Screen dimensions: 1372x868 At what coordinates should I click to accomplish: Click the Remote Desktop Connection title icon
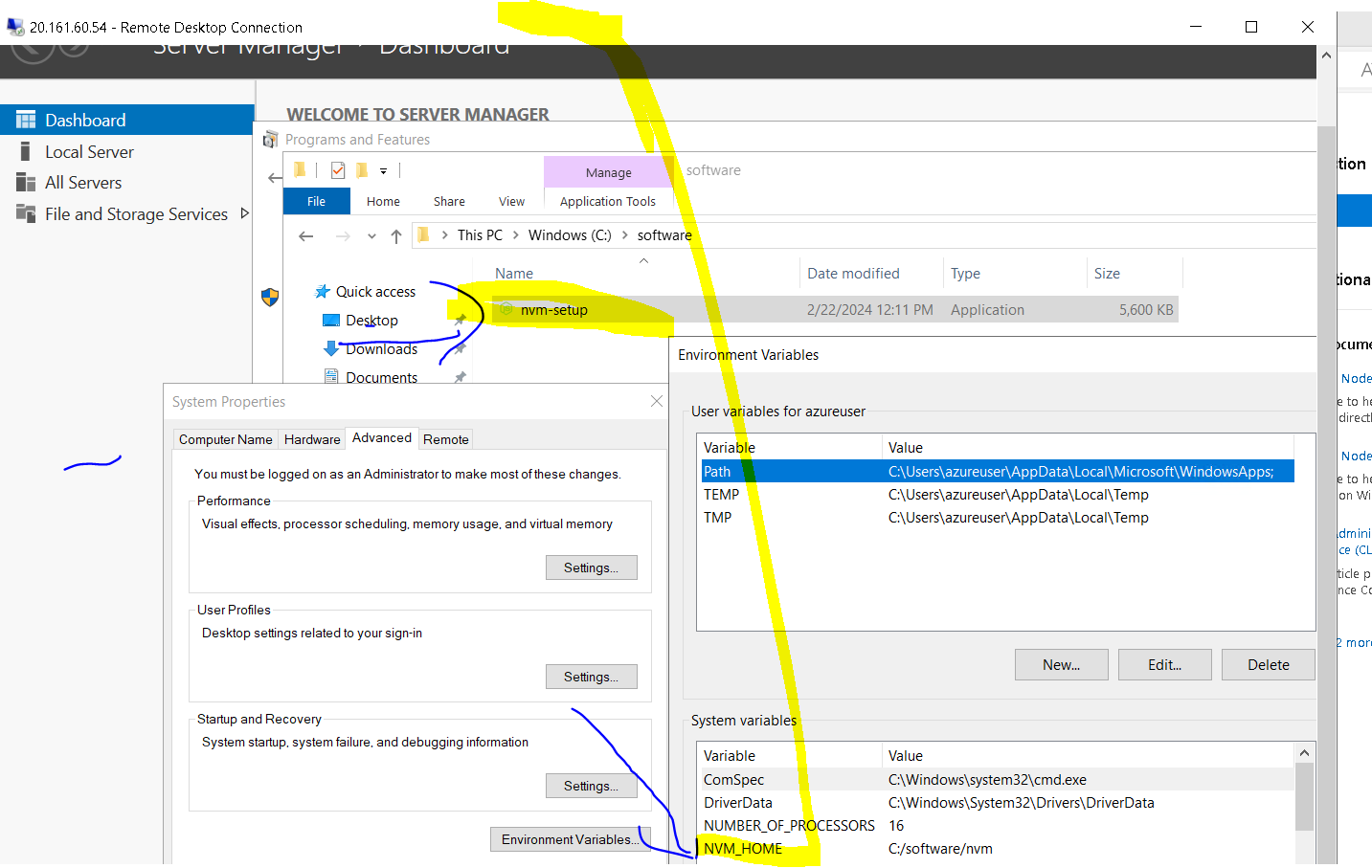point(15,27)
